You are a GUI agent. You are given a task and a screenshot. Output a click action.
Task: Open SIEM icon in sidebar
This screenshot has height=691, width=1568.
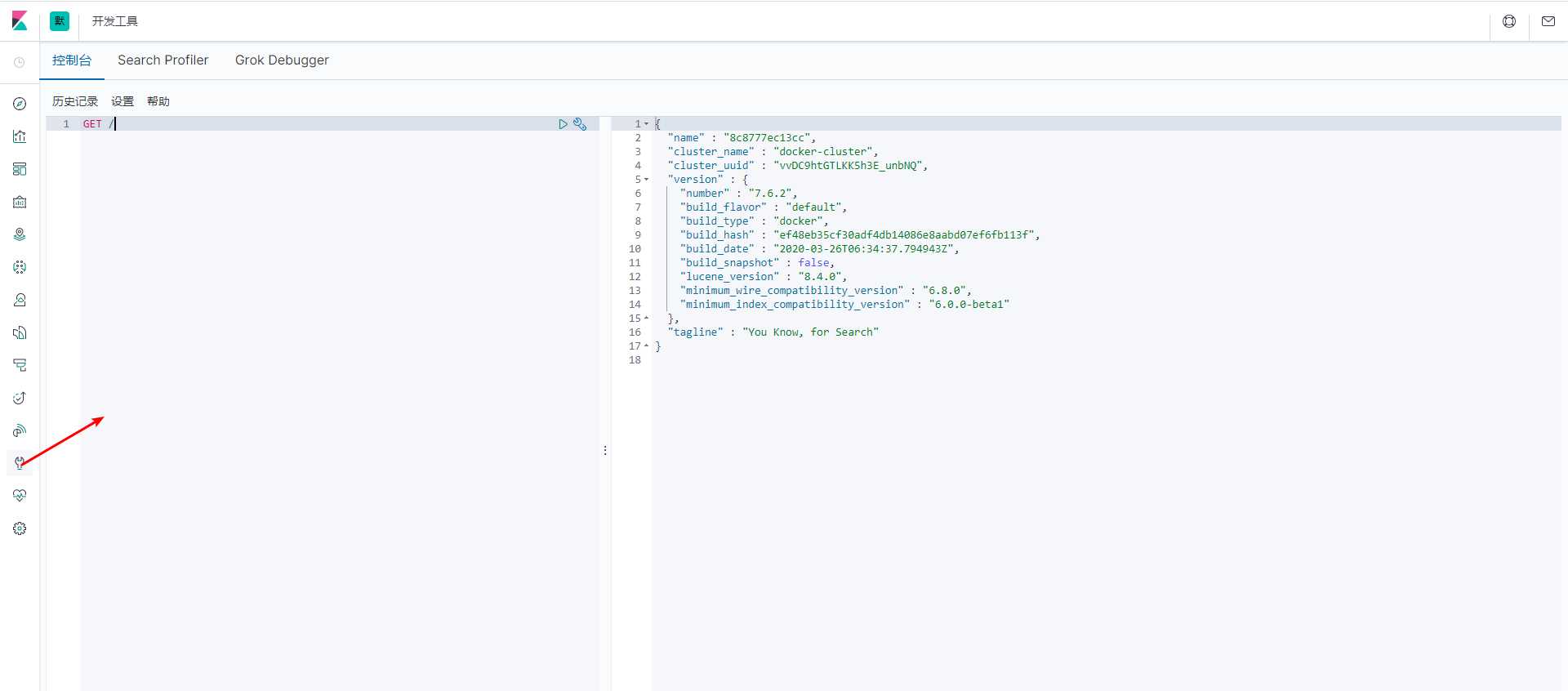click(x=20, y=430)
